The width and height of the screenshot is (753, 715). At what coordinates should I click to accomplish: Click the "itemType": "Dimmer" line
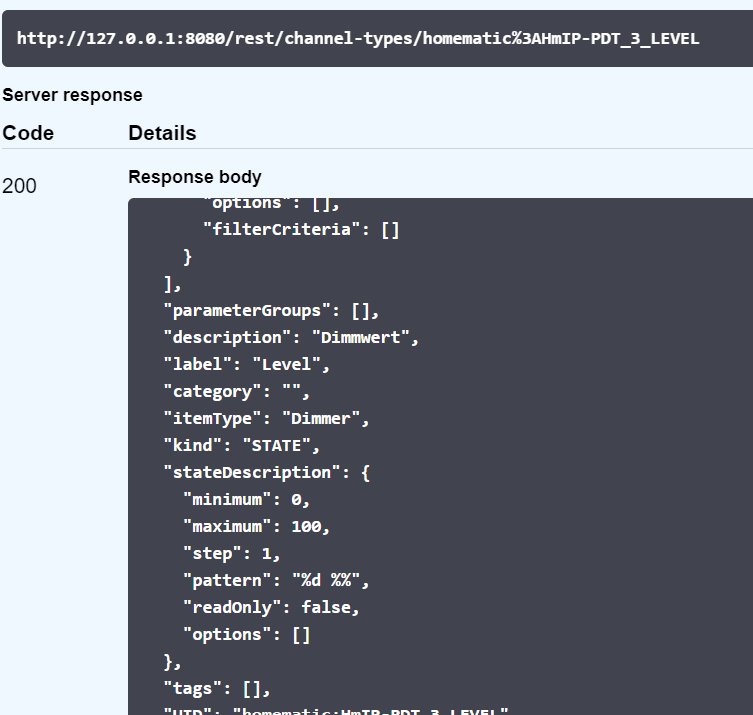tap(267, 419)
